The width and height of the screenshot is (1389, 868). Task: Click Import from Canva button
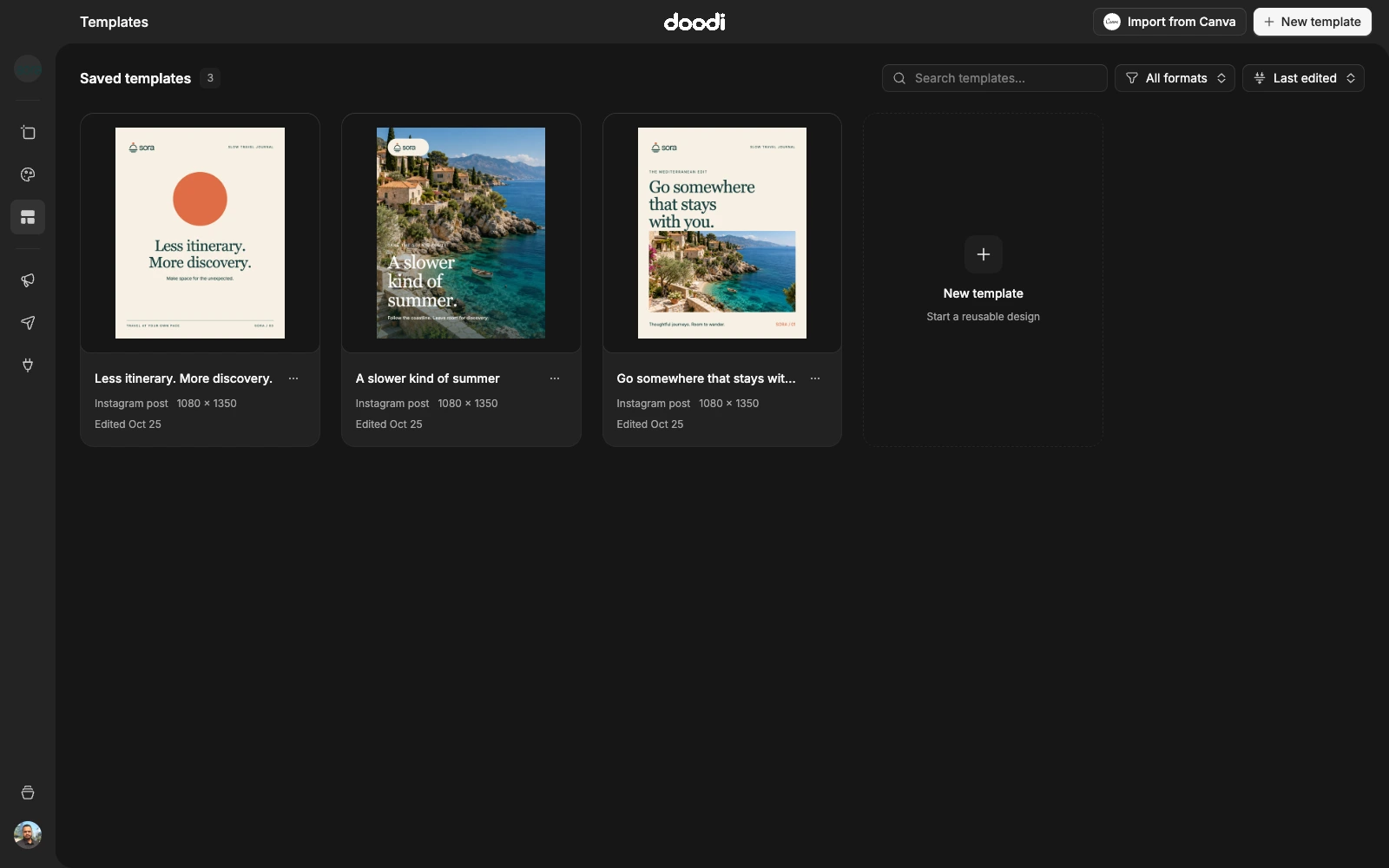(1169, 22)
